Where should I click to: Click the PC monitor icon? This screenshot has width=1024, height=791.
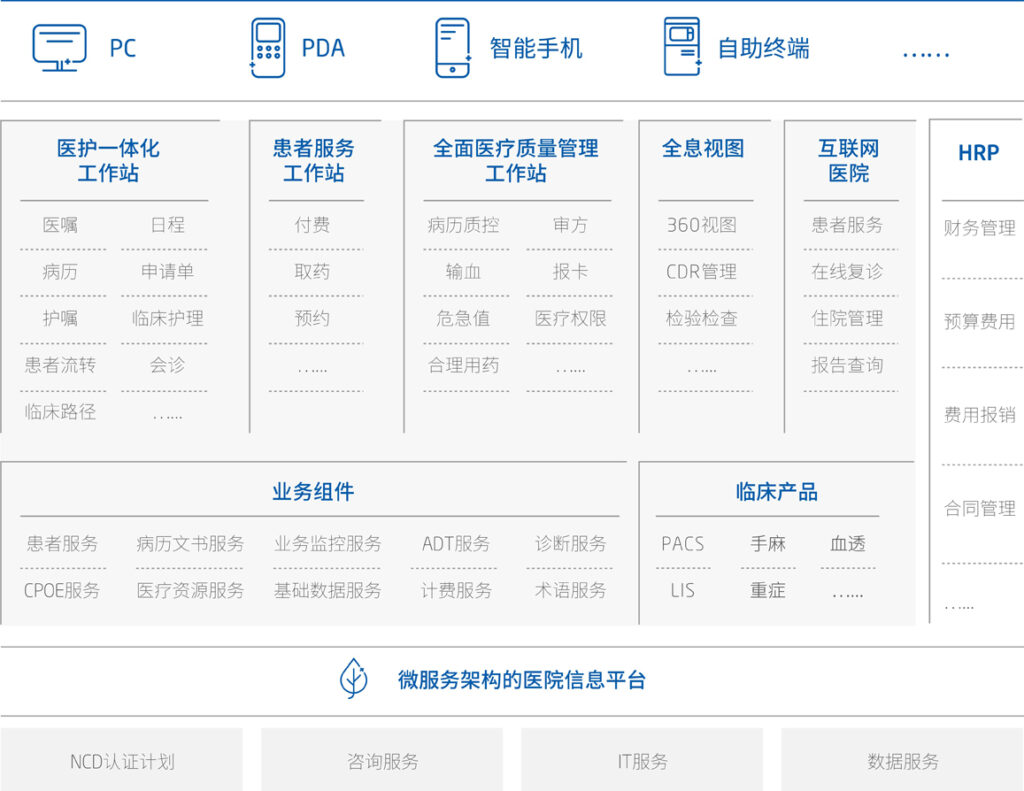point(59,47)
